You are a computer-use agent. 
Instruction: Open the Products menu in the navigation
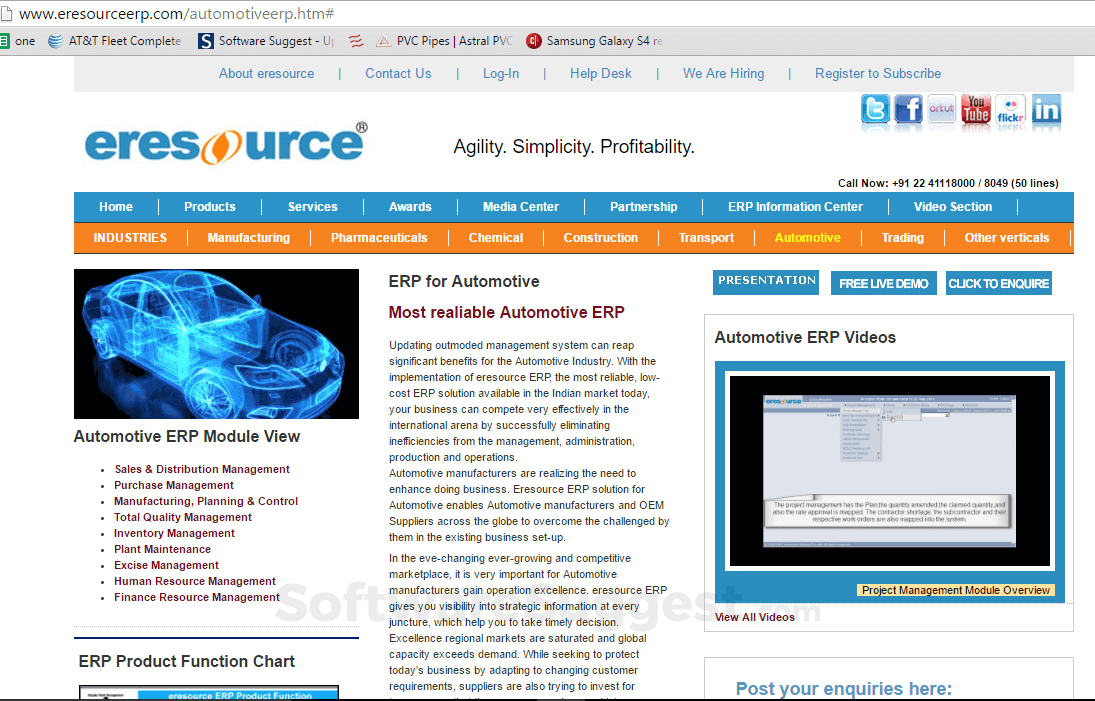click(x=209, y=206)
